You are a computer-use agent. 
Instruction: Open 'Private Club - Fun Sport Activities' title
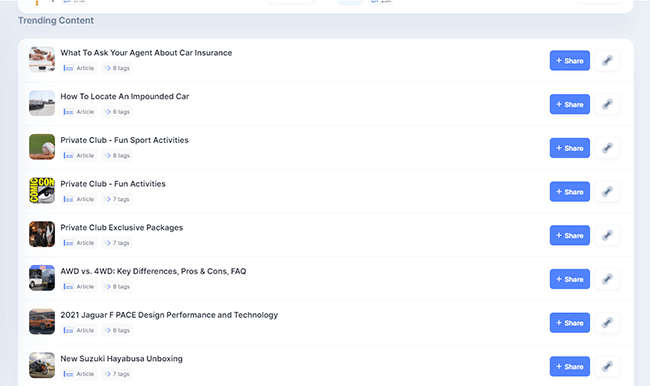coord(124,140)
